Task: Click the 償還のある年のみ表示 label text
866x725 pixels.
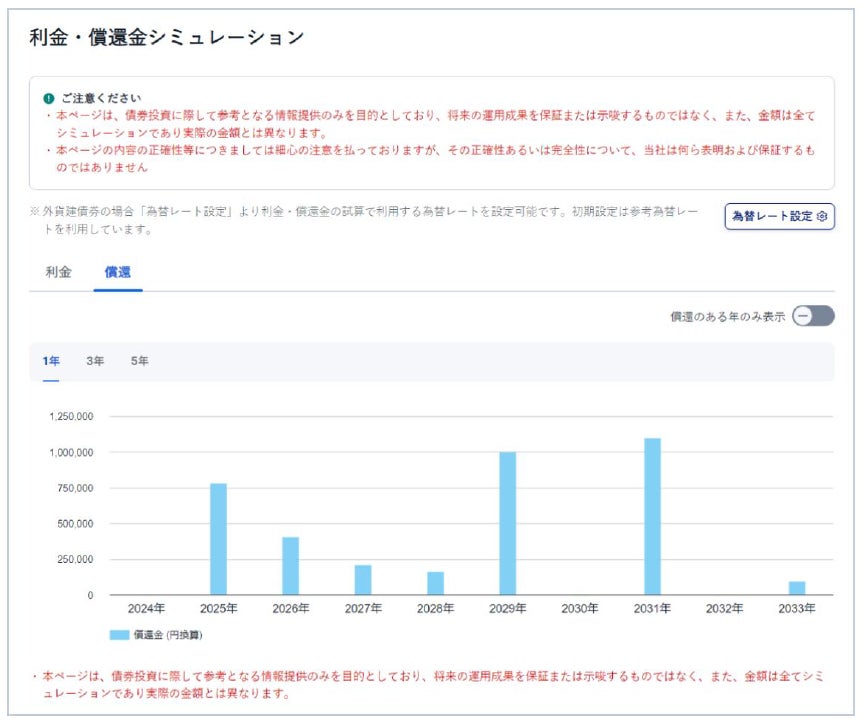Action: tap(727, 316)
